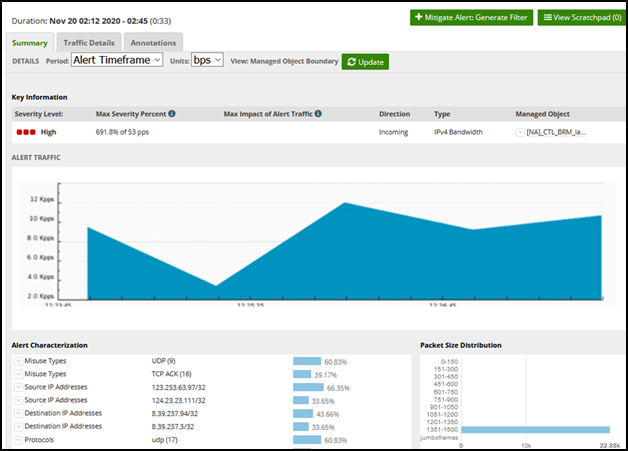Click the Incoming direction value

click(x=393, y=132)
